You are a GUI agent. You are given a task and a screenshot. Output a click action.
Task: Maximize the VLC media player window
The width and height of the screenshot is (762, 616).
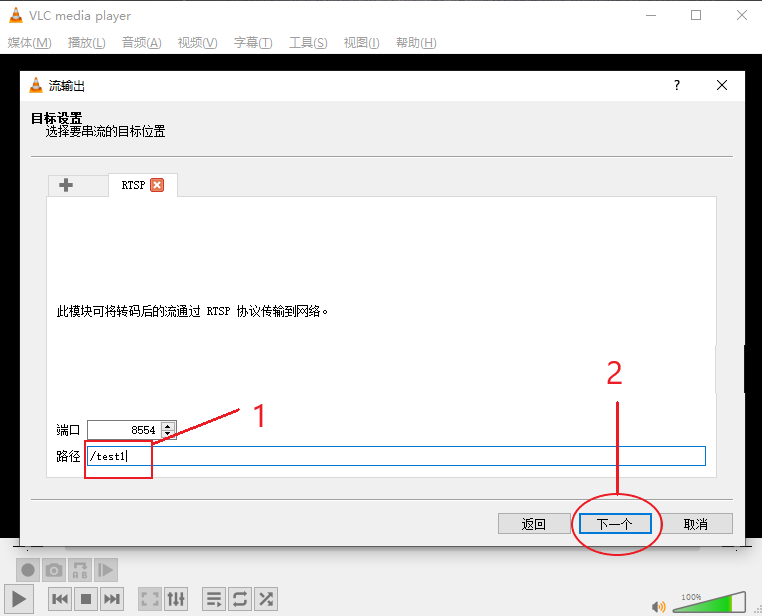tap(696, 16)
